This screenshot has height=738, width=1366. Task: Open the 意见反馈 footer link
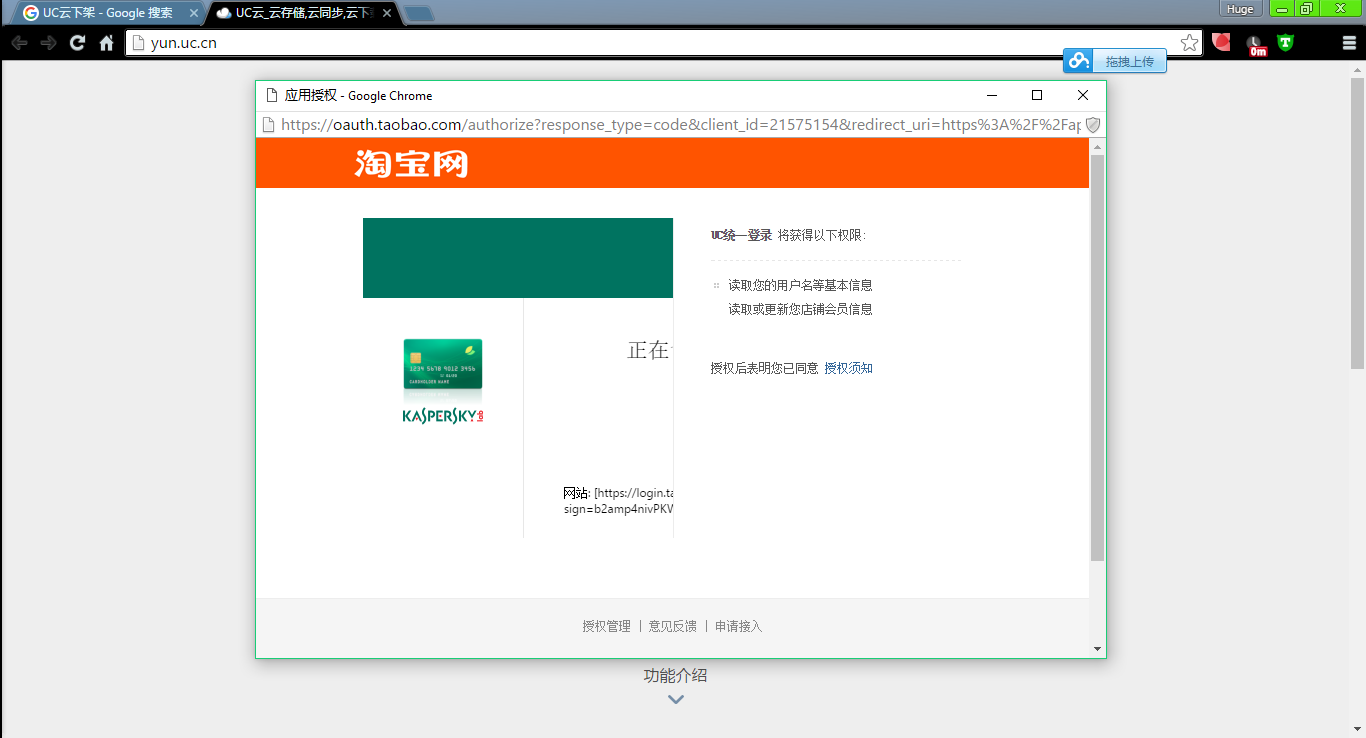[673, 626]
